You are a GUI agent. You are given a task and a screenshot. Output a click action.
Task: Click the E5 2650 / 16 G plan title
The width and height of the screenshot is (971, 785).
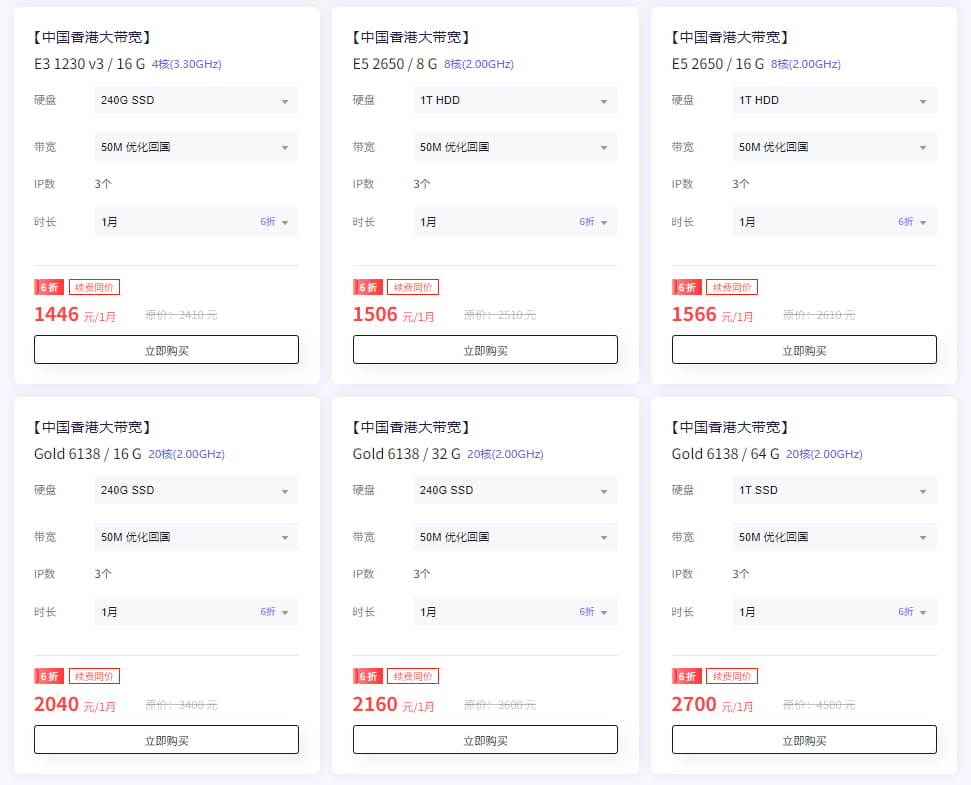tap(717, 64)
